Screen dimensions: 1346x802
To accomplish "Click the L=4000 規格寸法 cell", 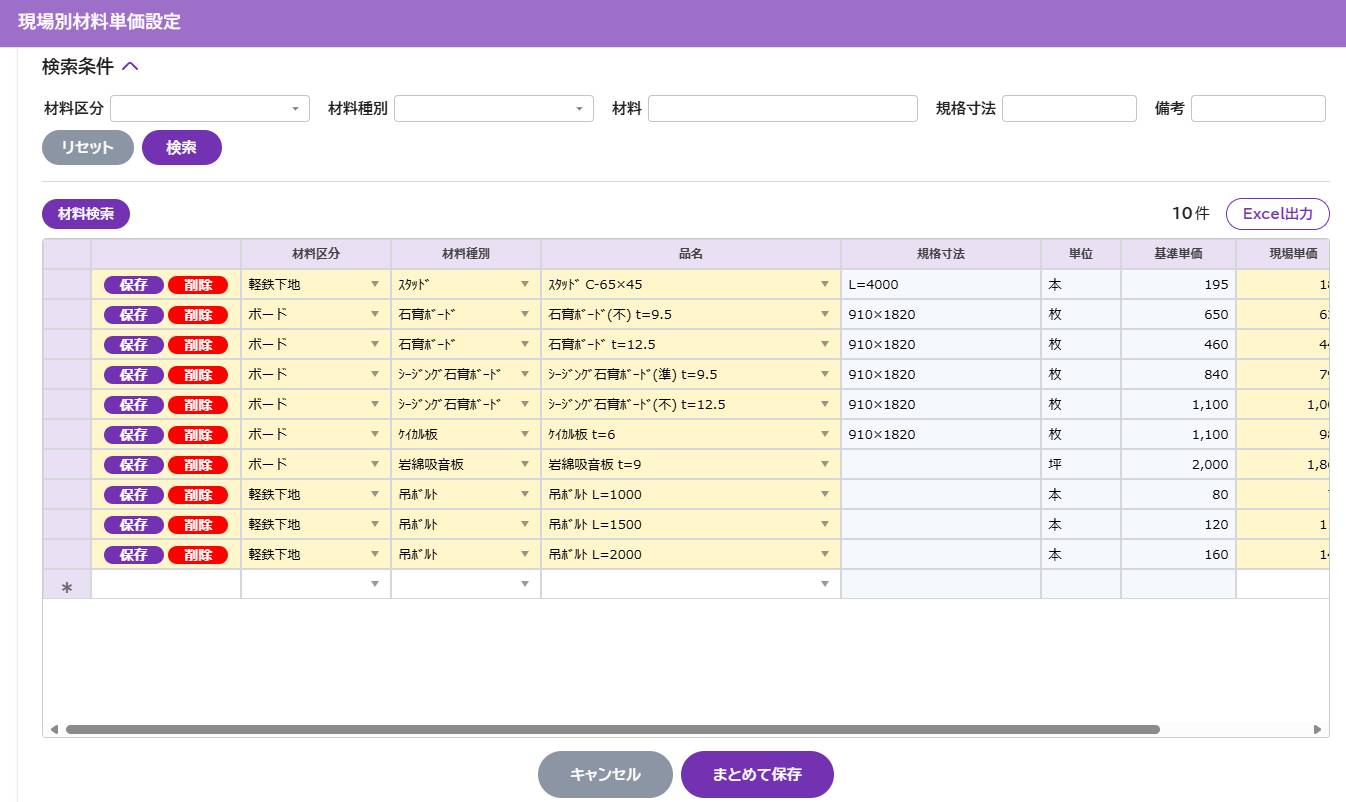I will pyautogui.click(x=941, y=285).
